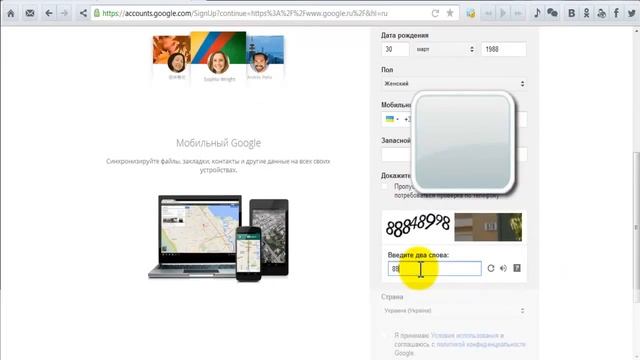Click the share icon beside the address bar
Screen dimensions: 640x360
point(83,13)
